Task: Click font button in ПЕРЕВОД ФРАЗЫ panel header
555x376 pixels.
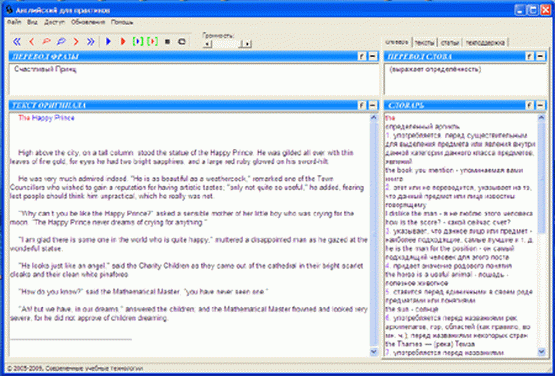Action: click(362, 56)
